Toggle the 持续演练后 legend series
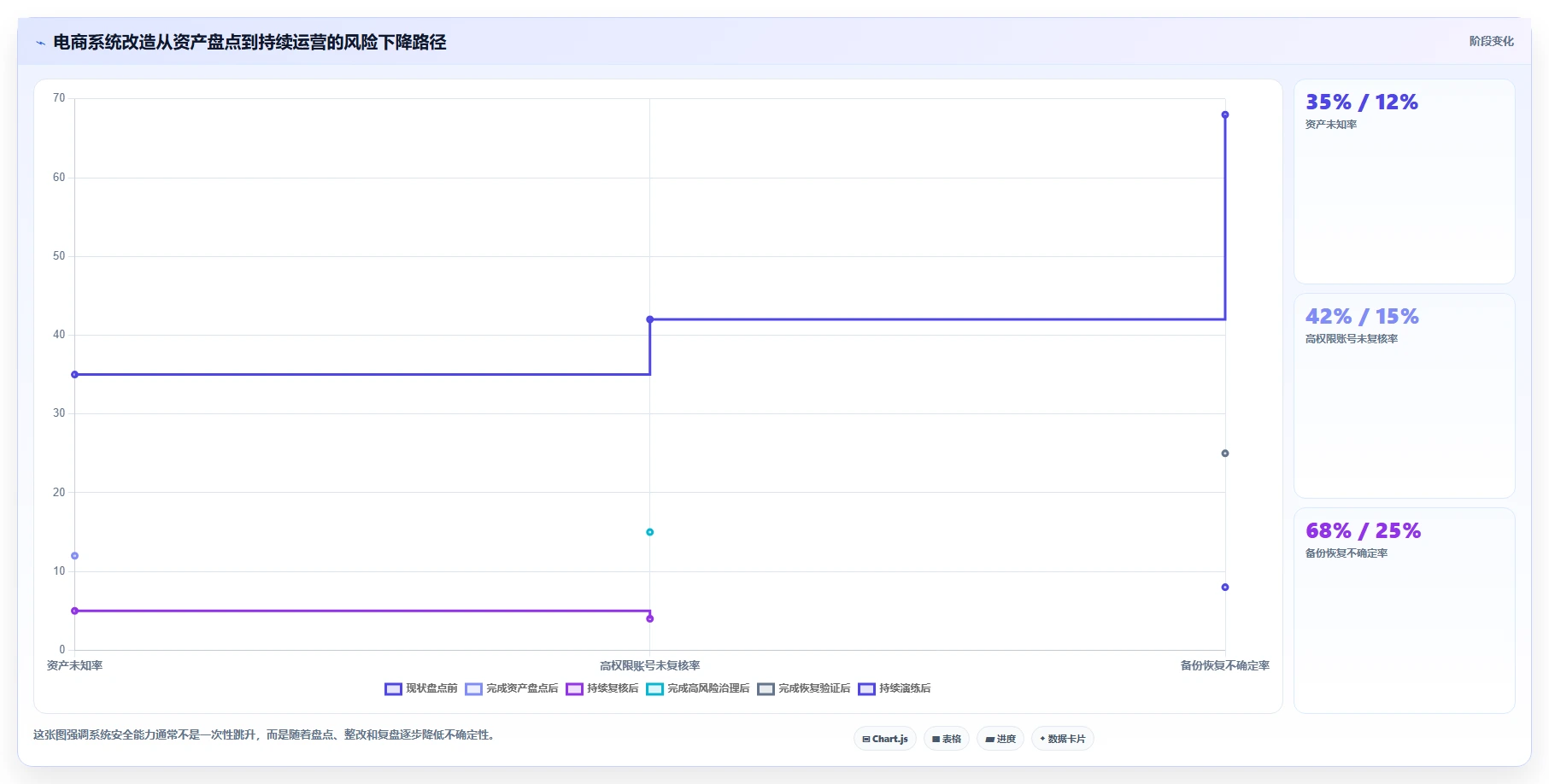The image size is (1549, 784). [895, 688]
